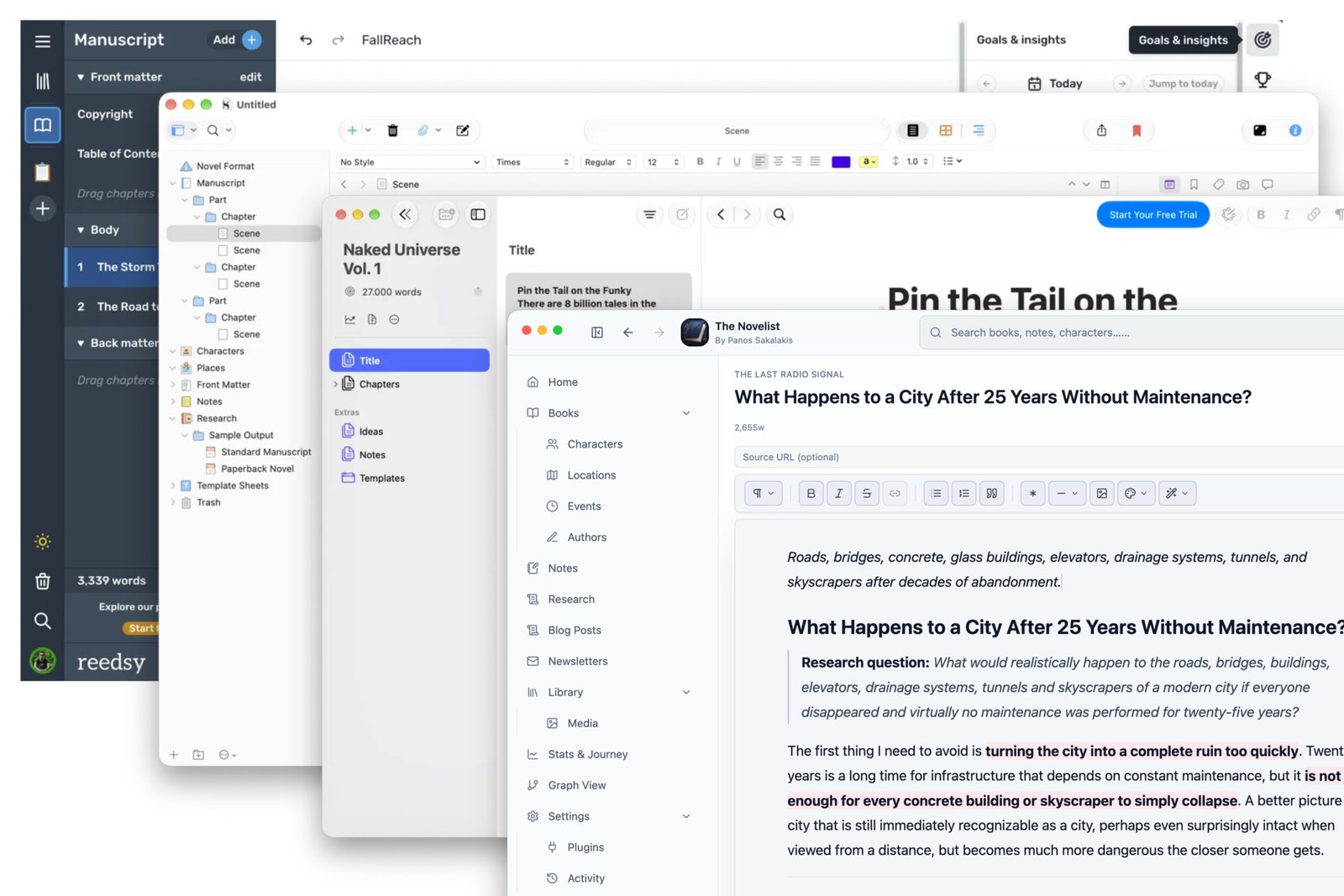Expand the Template Sheets binder folder
Screen dimensions: 1344x896
click(x=173, y=485)
